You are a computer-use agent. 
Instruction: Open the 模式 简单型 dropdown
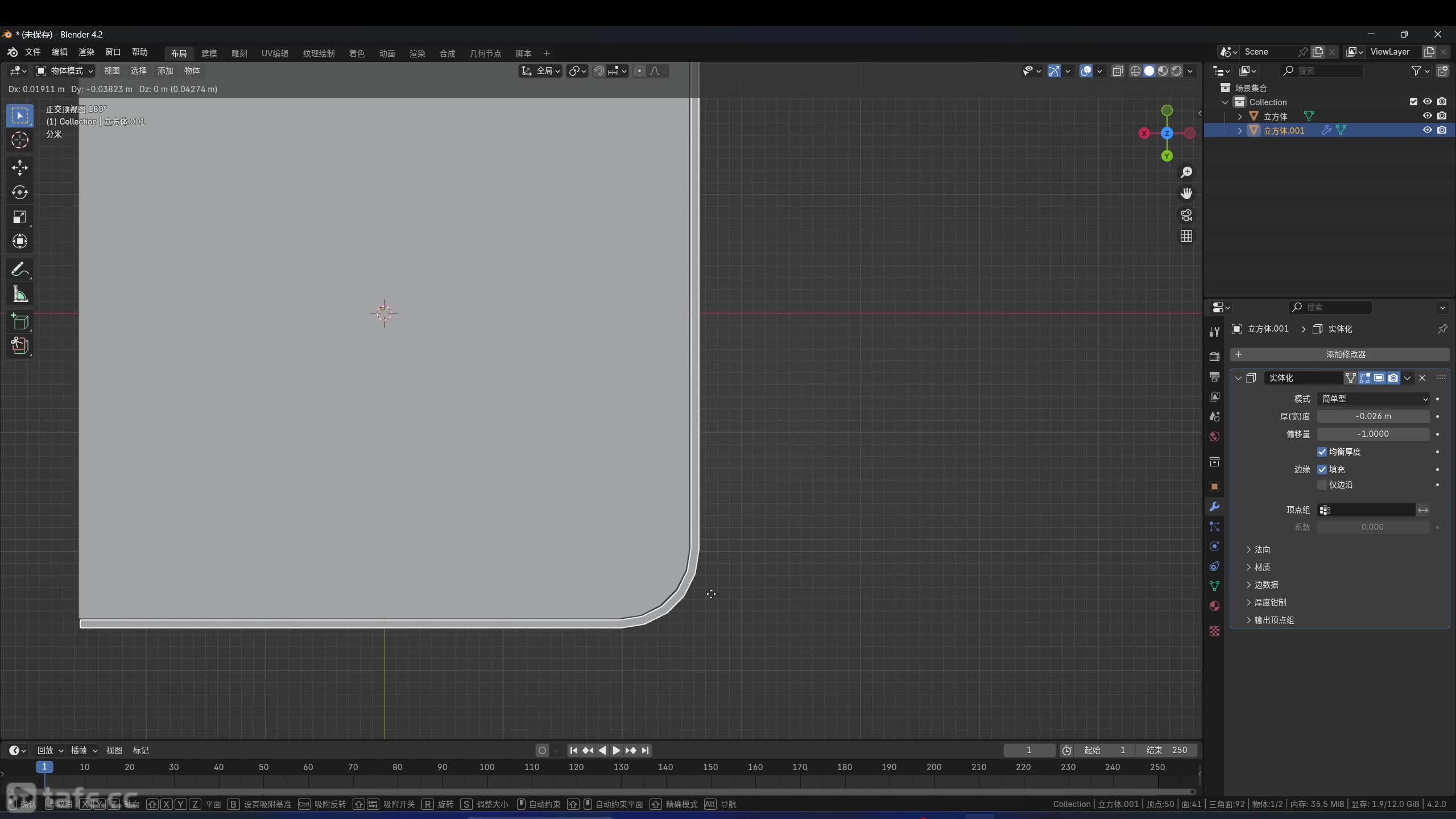(x=1373, y=399)
